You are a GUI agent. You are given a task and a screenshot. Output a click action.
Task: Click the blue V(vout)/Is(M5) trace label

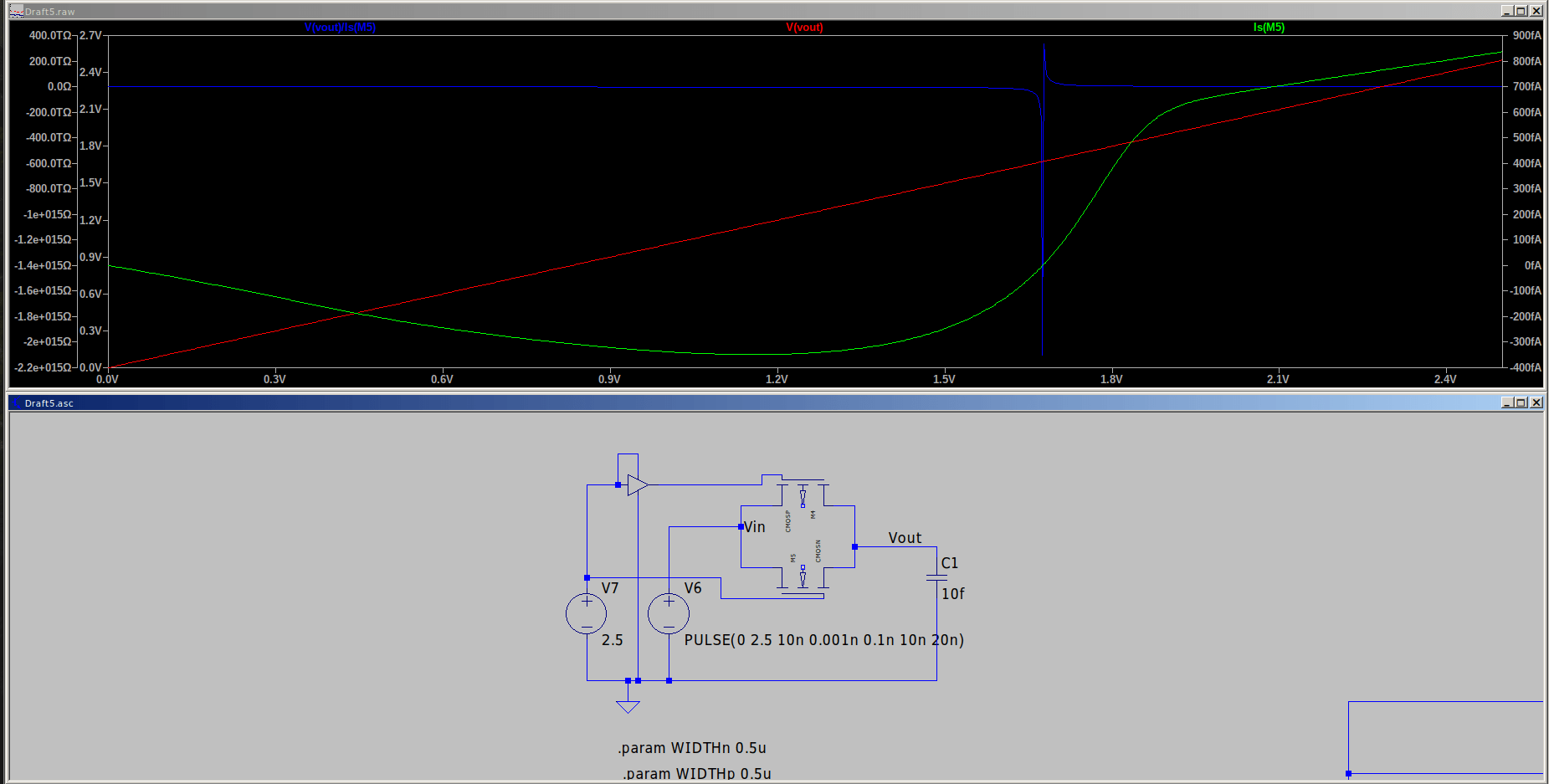coord(339,27)
